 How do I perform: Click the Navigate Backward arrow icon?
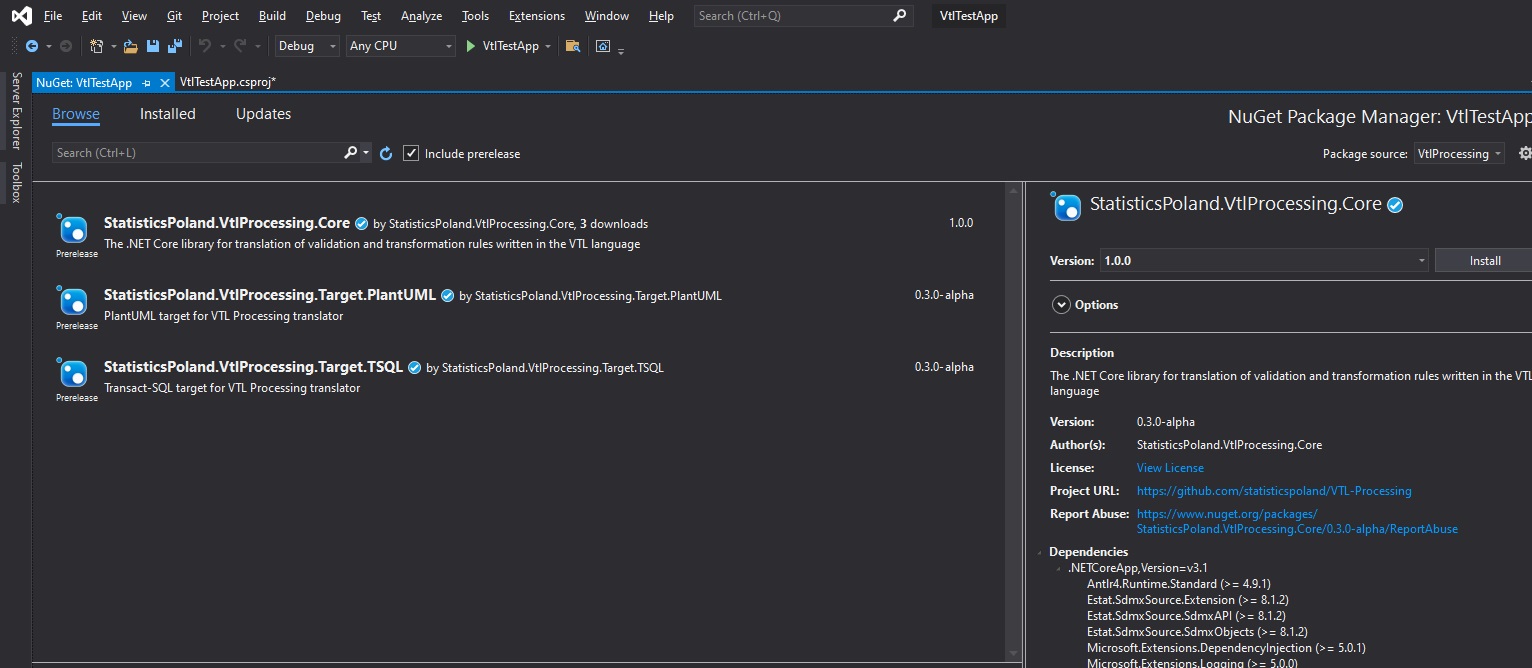32,46
